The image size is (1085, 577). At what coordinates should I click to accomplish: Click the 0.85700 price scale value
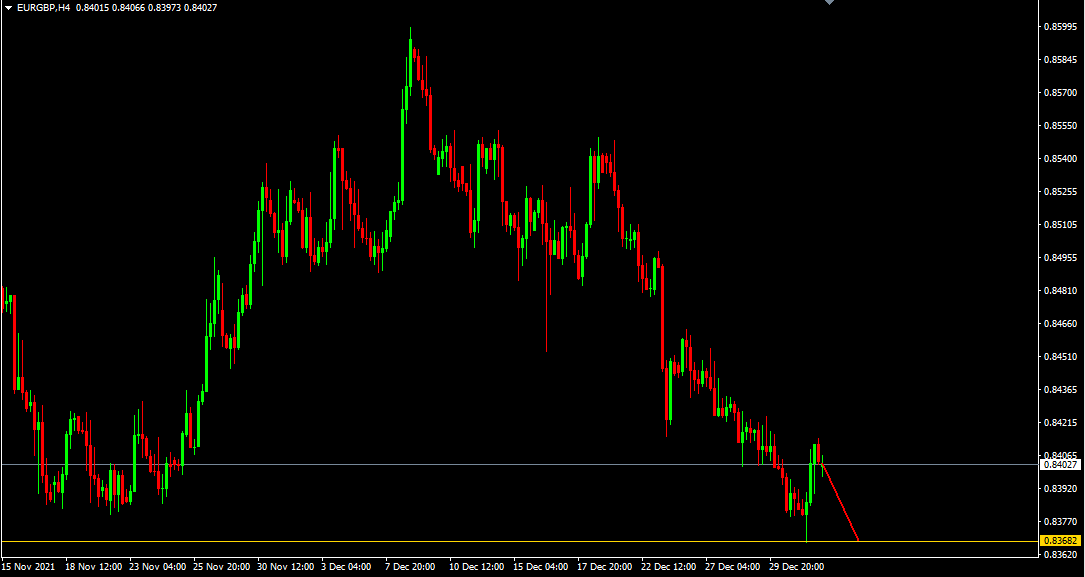point(1061,93)
